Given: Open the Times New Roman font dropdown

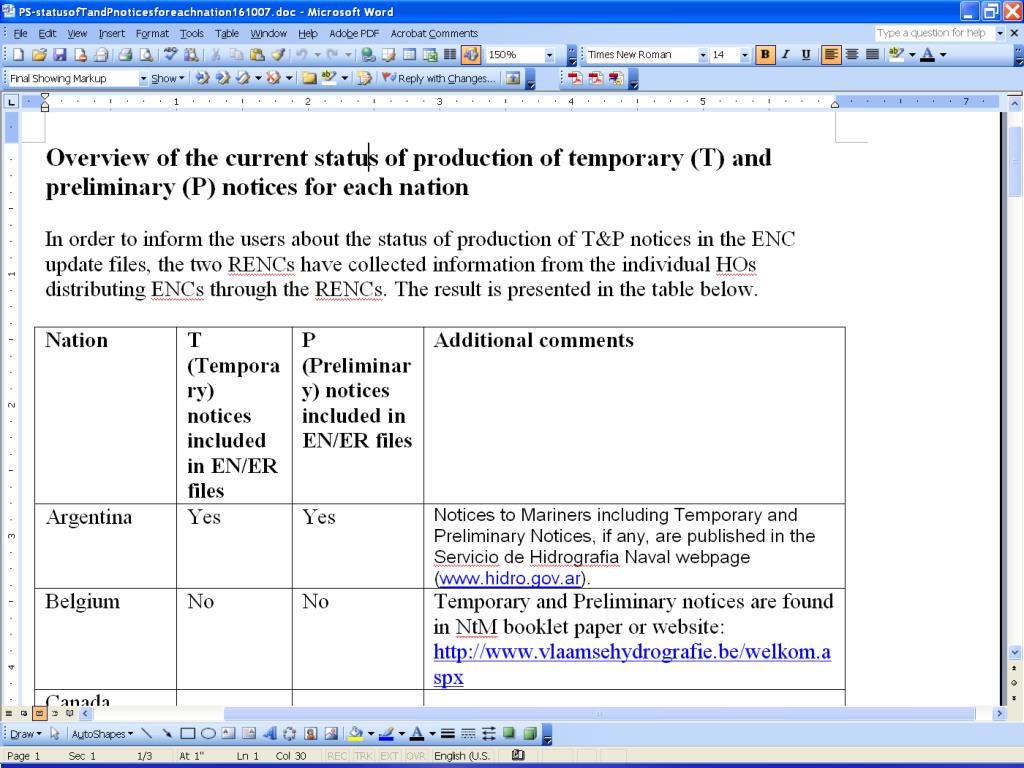Looking at the screenshot, I should (x=703, y=56).
